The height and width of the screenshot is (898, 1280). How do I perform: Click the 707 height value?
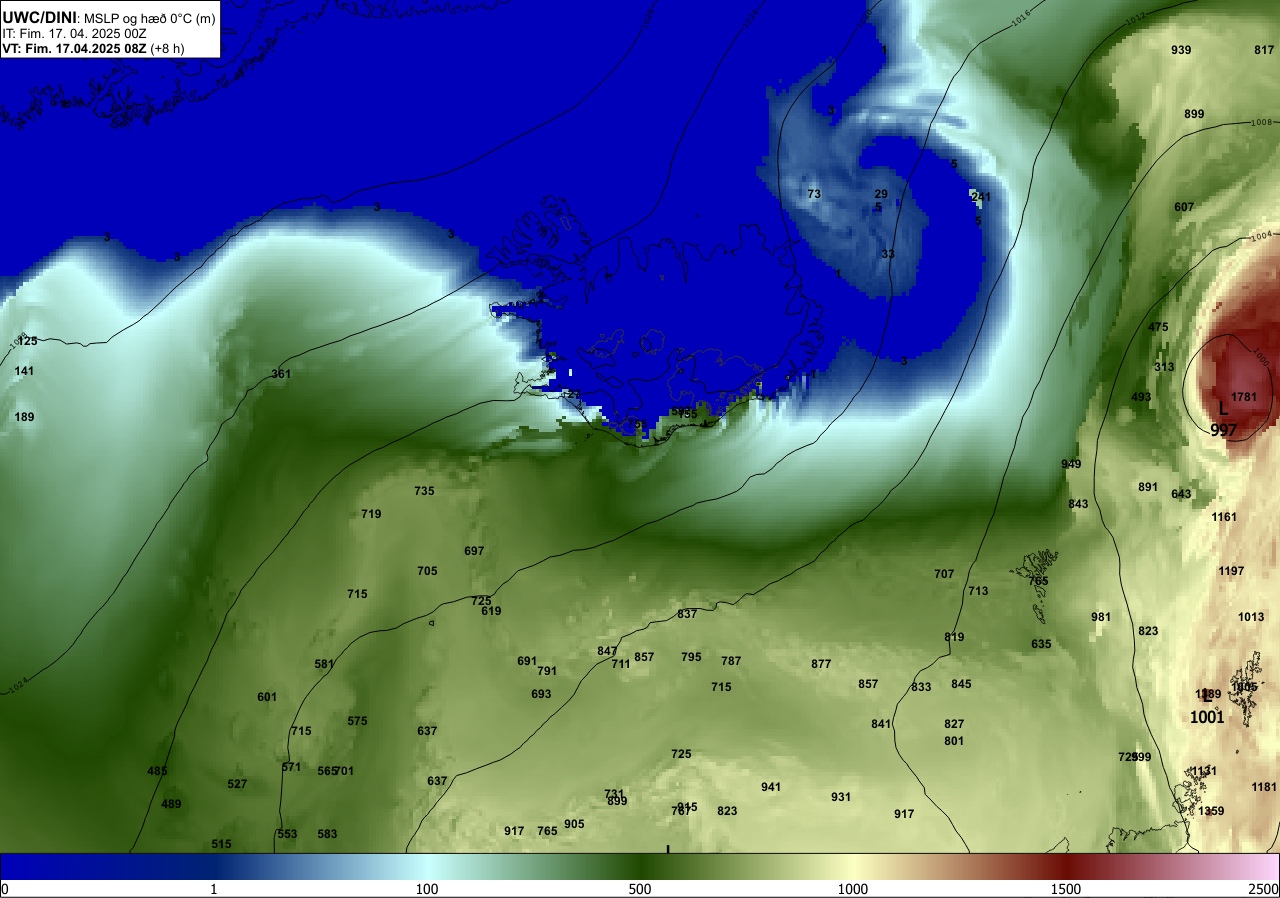pyautogui.click(x=944, y=574)
